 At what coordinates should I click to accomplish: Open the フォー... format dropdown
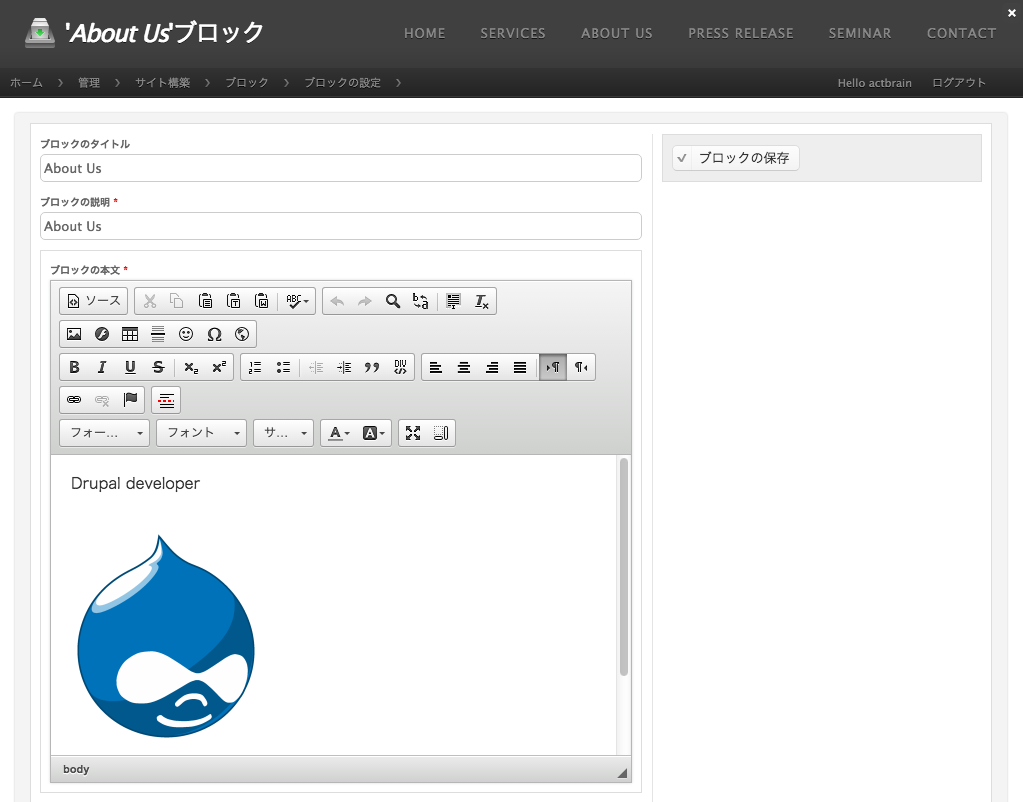[104, 433]
